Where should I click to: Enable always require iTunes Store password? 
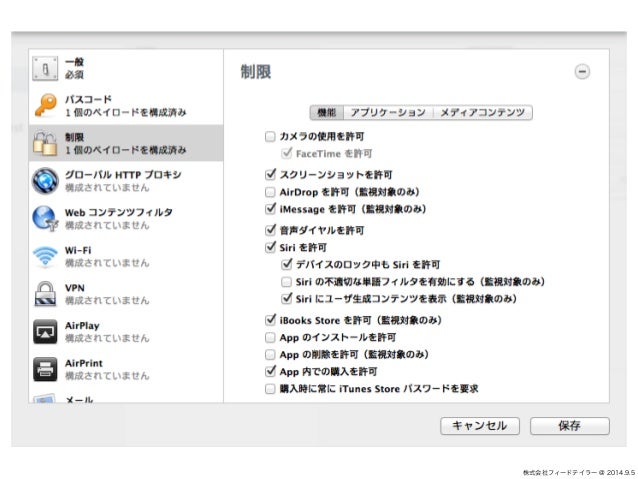(x=270, y=389)
